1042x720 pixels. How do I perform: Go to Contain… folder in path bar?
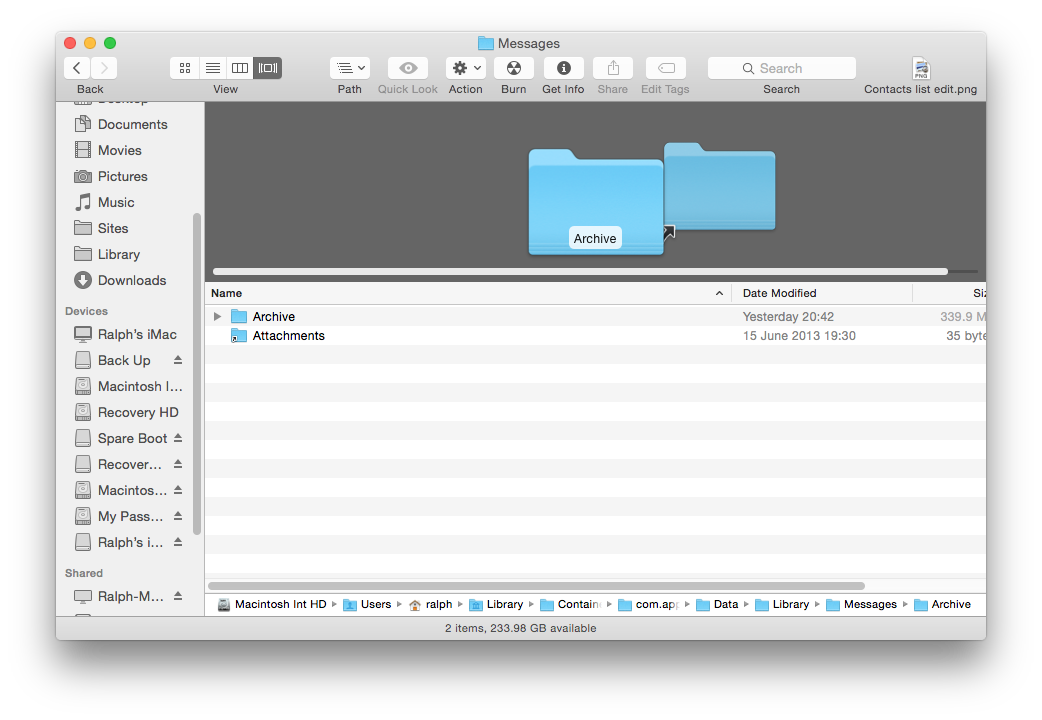(570, 604)
